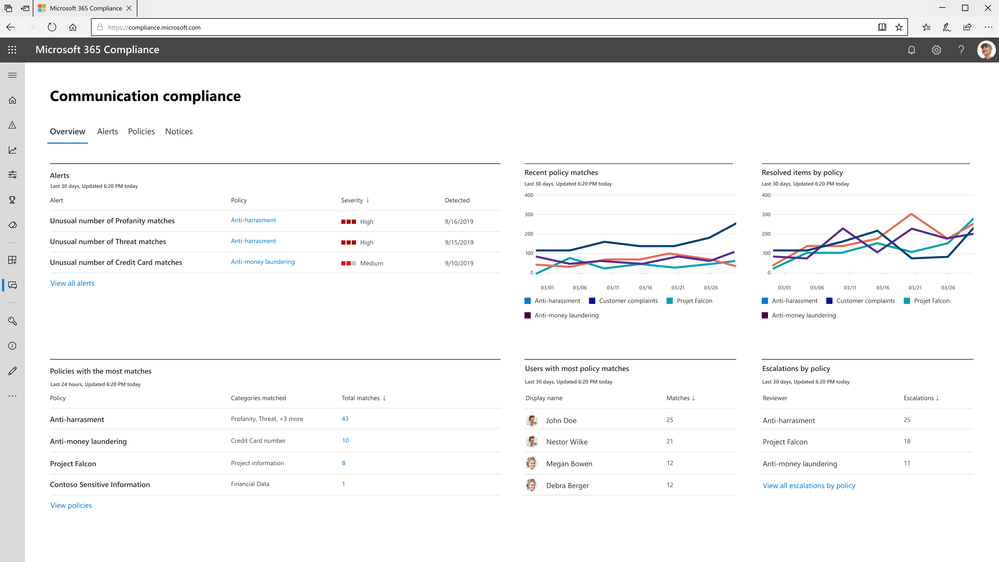Viewport: 999px width, 562px height.
Task: Show more sidebar options via ellipsis
Action: [12, 396]
